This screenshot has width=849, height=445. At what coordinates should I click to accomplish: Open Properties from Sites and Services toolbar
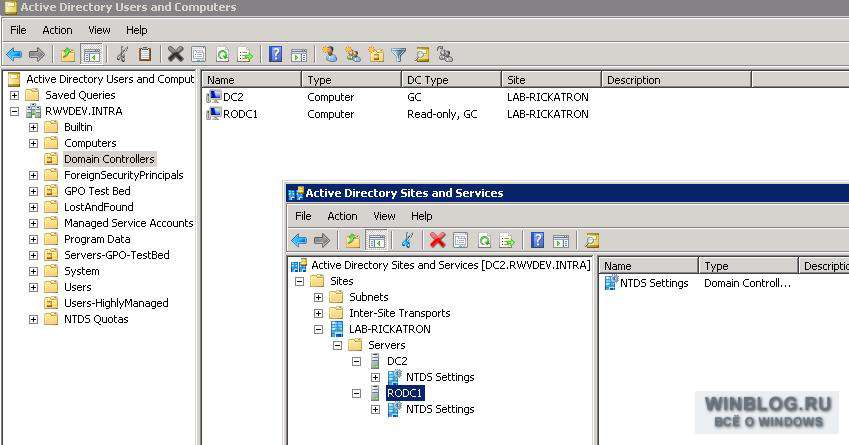(x=460, y=240)
